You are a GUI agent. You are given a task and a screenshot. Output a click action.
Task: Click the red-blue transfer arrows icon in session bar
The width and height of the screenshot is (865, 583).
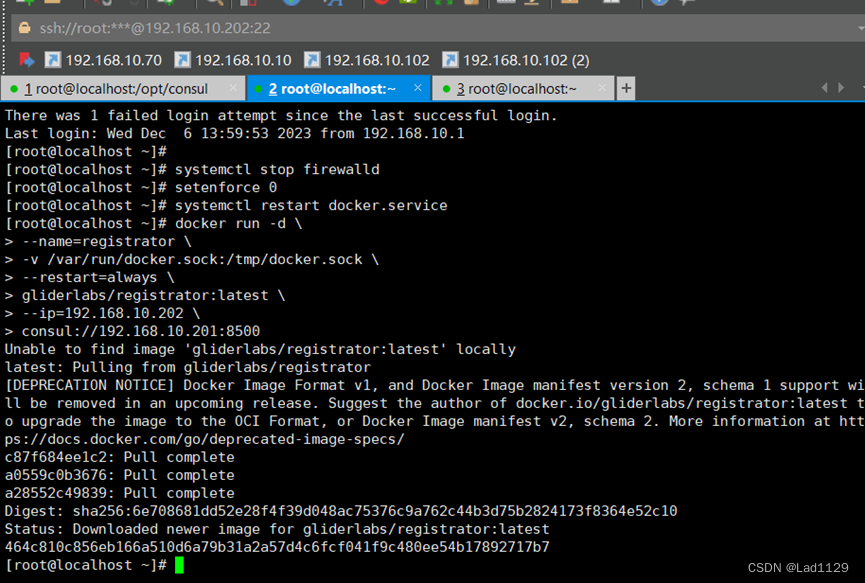[x=29, y=58]
